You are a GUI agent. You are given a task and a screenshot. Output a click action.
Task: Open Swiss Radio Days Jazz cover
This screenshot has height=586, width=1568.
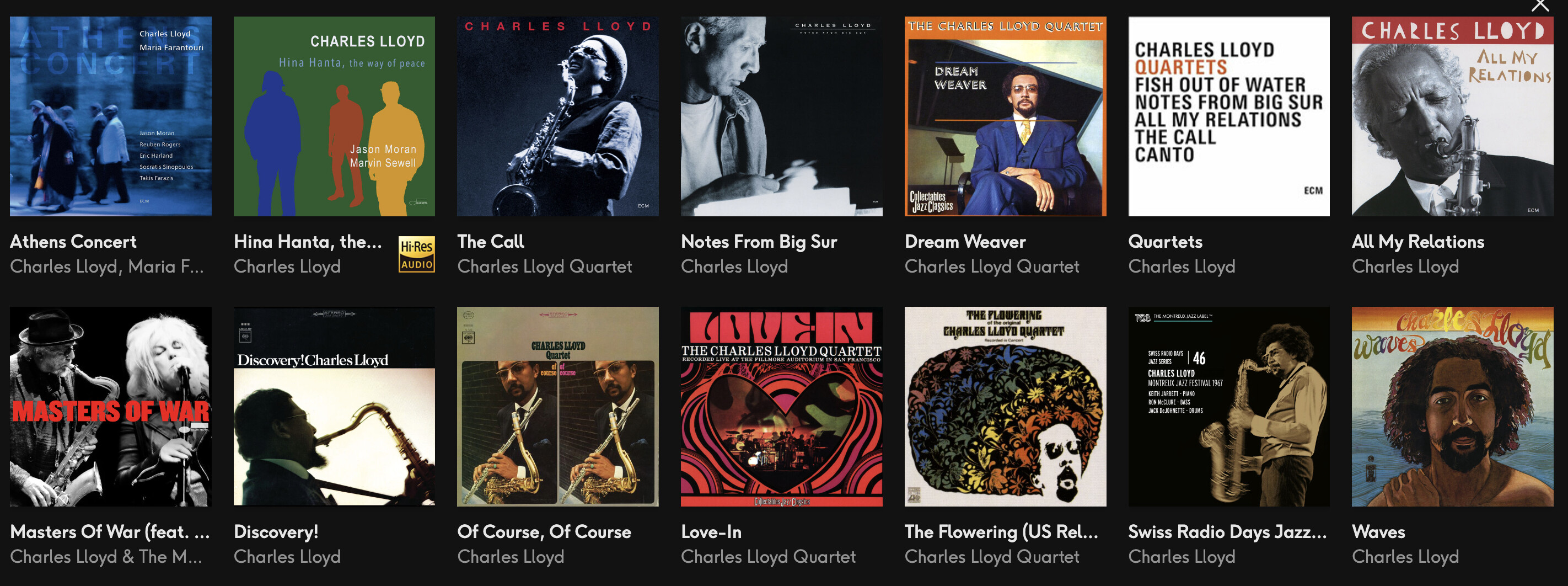coord(1229,406)
